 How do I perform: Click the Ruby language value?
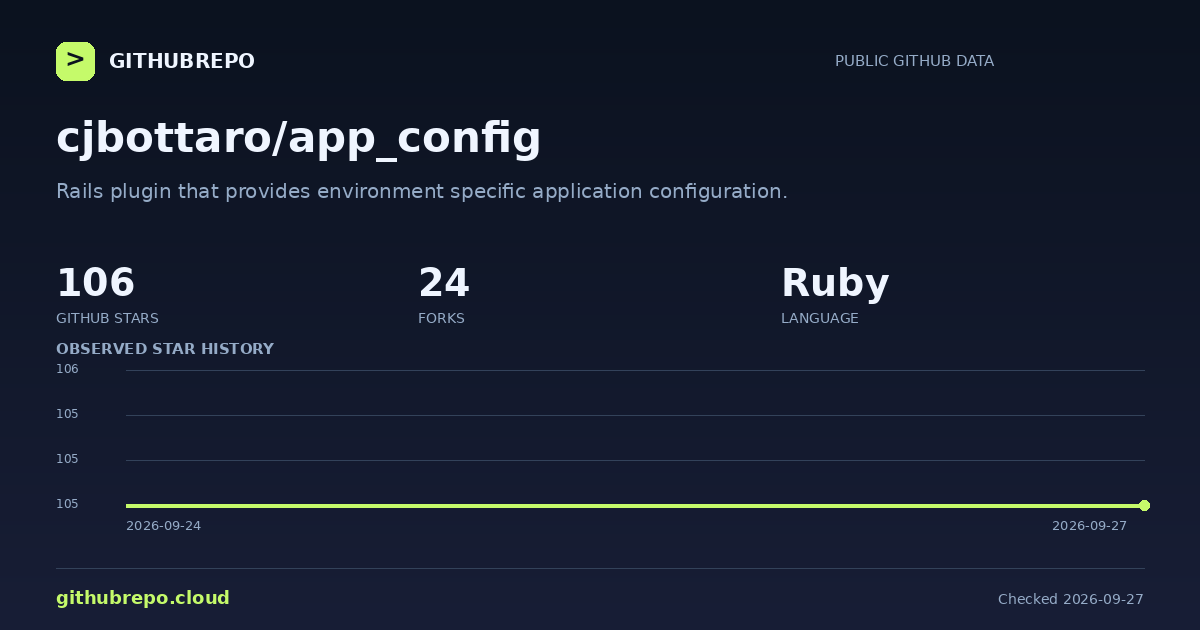click(834, 284)
